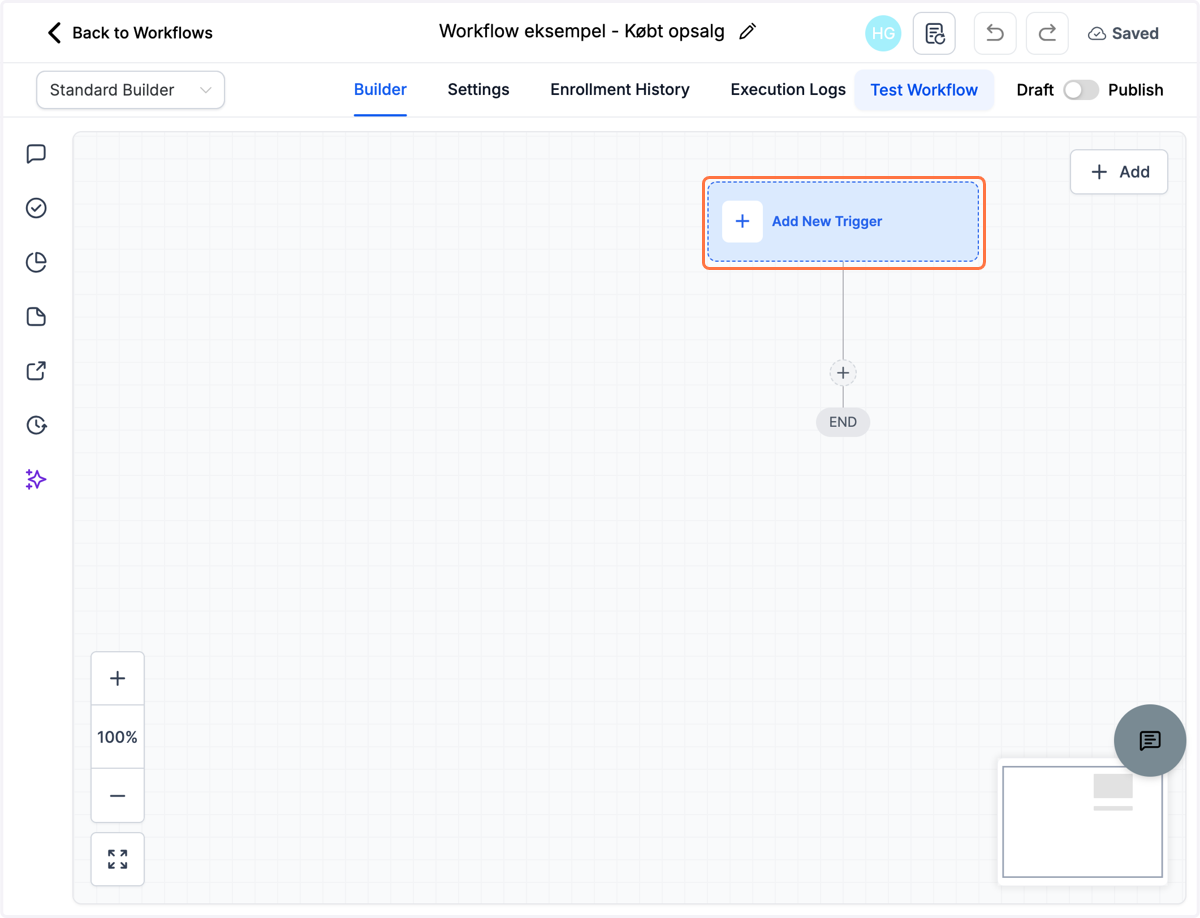The image size is (1200, 918).
Task: Click the workflow title 'Workflow eksempel - Købt opsalg'
Action: click(x=582, y=32)
